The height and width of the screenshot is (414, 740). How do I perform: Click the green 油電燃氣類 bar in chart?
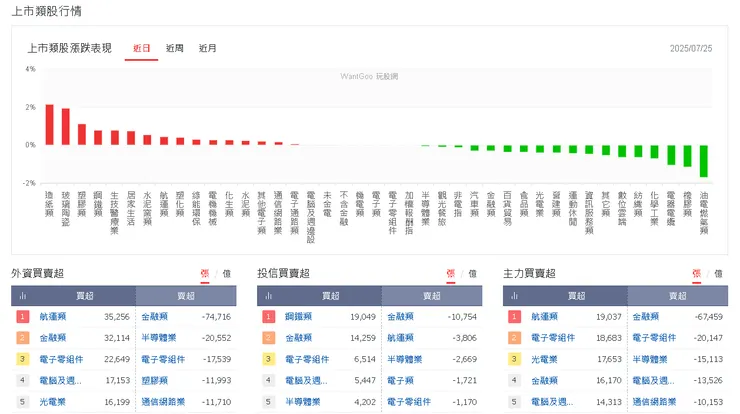pos(704,161)
